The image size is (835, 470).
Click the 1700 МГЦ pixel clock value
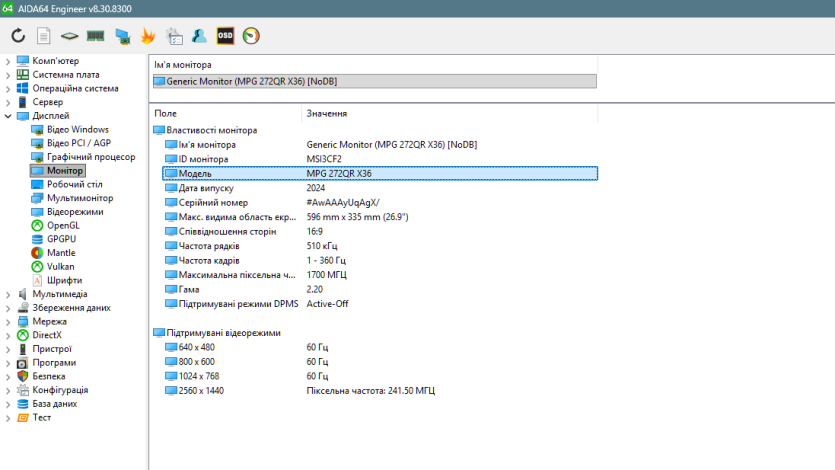point(326,275)
